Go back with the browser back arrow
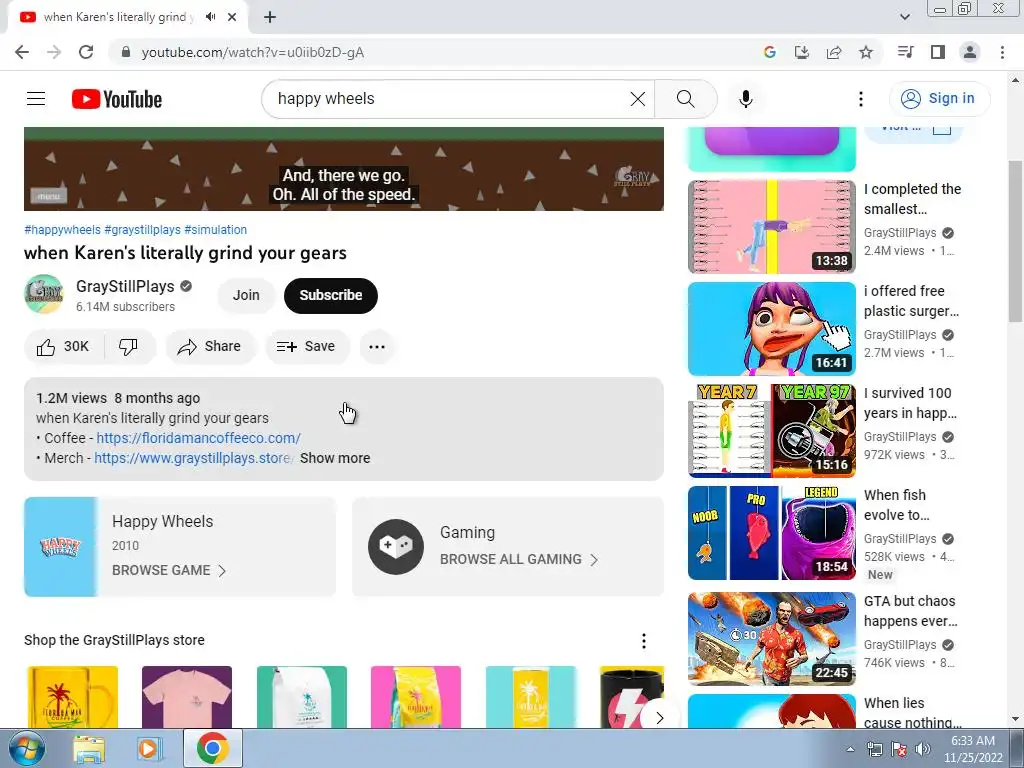Screen dimensions: 1024x768 pyautogui.click(x=22, y=52)
